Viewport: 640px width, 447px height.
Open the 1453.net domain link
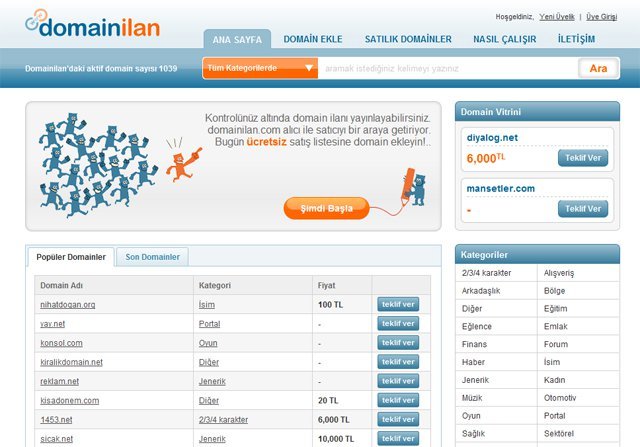coord(56,420)
